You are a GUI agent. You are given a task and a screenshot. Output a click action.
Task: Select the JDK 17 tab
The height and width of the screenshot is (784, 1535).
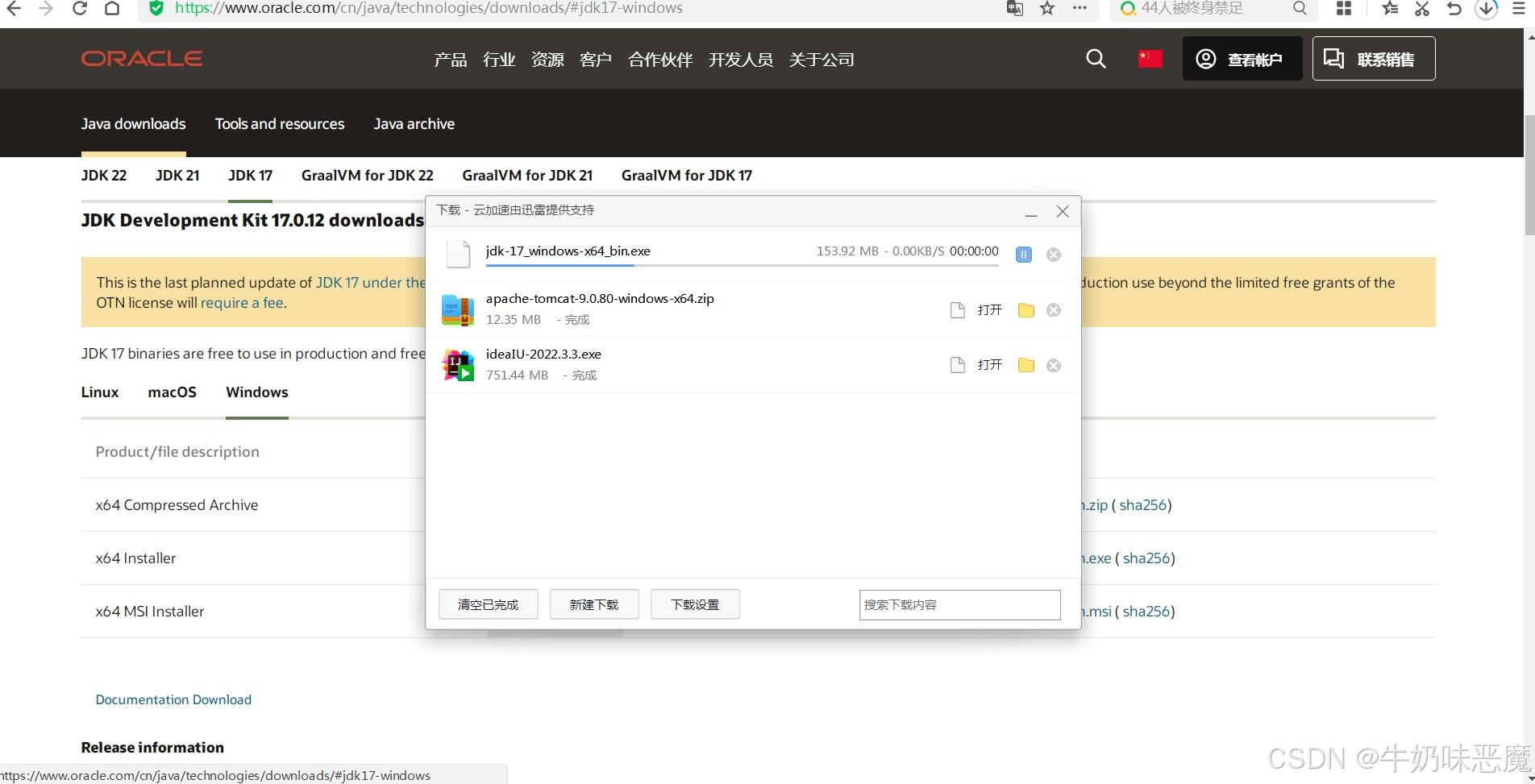(x=250, y=176)
